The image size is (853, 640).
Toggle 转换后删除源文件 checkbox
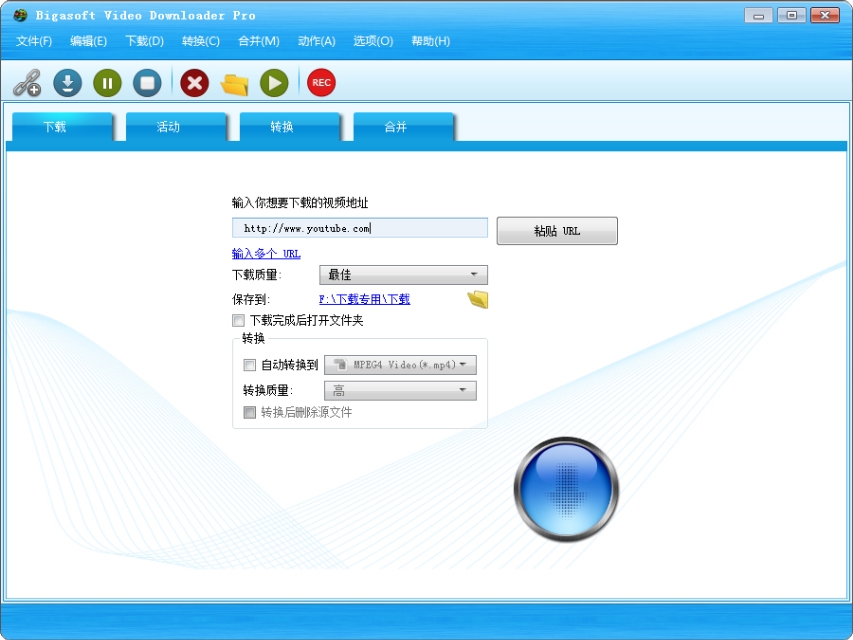[249, 412]
